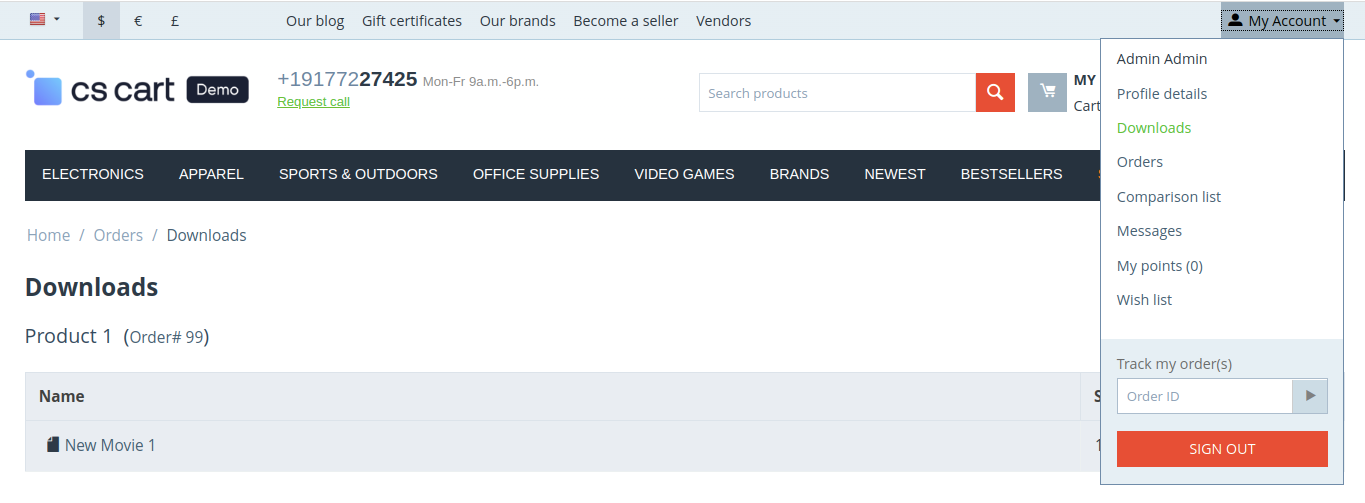Open the Newest menu item

coord(895,175)
